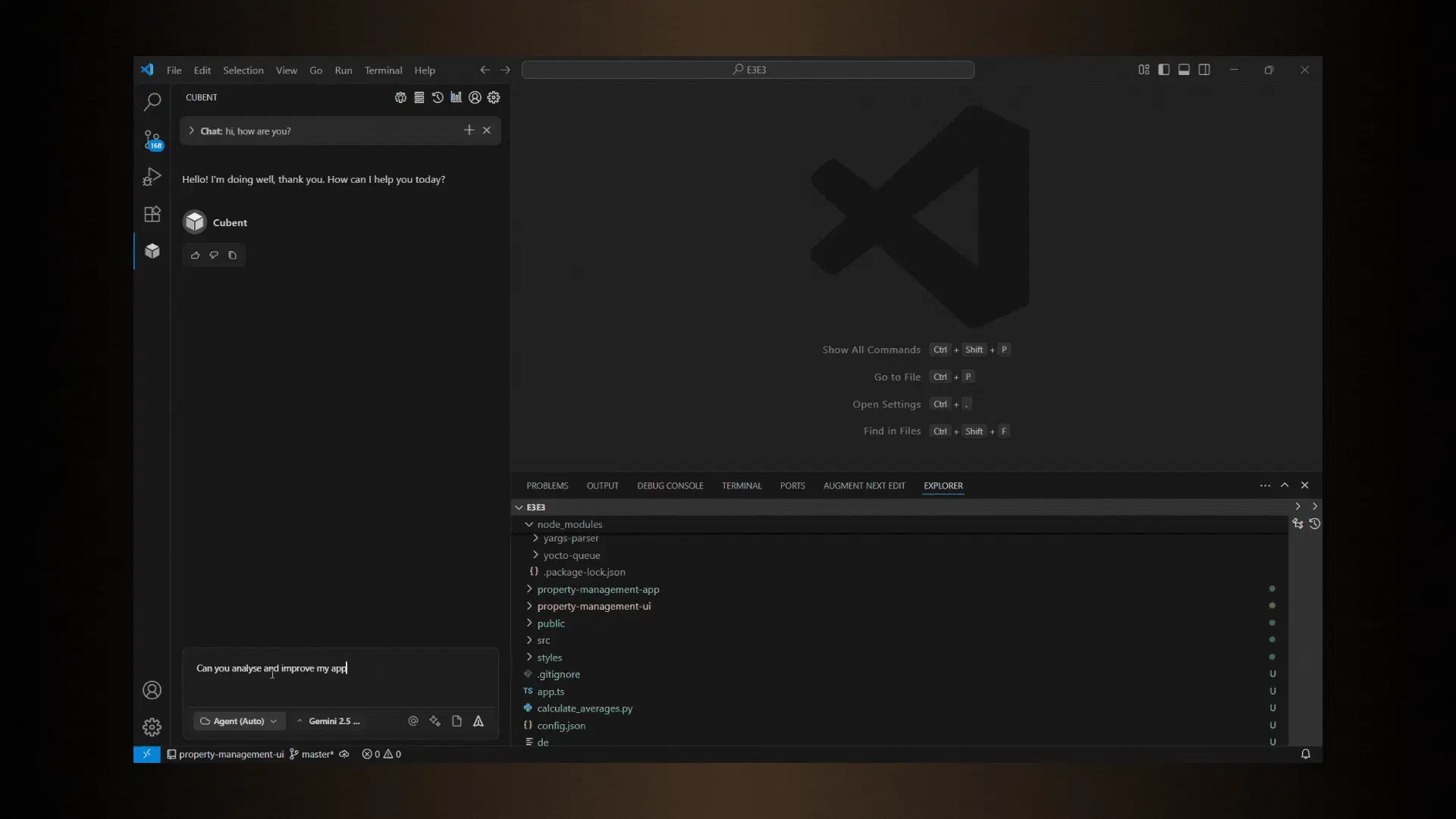
Task: Copy the Cubent reply with the copy icon
Action: pyautogui.click(x=233, y=256)
